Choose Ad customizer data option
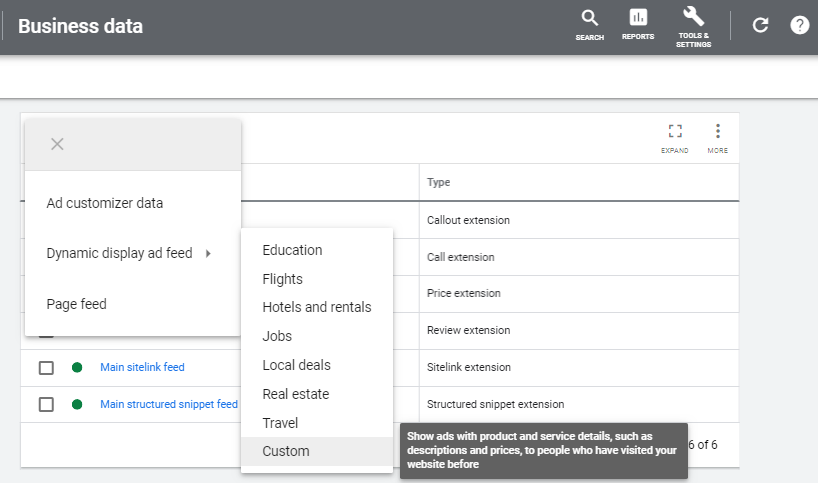Screen dimensions: 818x483 pos(105,203)
